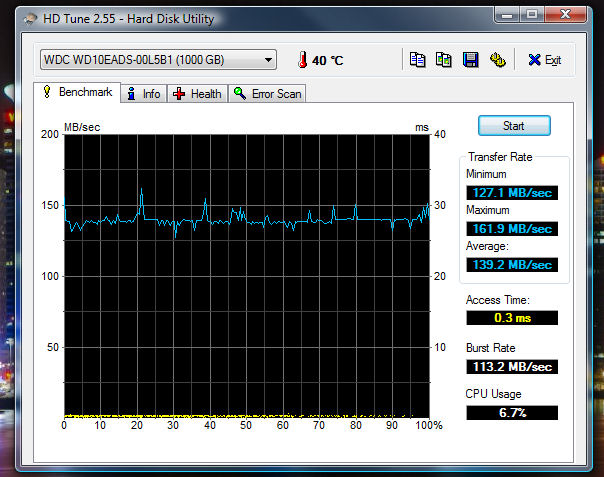Viewport: 604px width, 477px height.
Task: Click the save screenshot floppy disk icon
Action: (470, 60)
